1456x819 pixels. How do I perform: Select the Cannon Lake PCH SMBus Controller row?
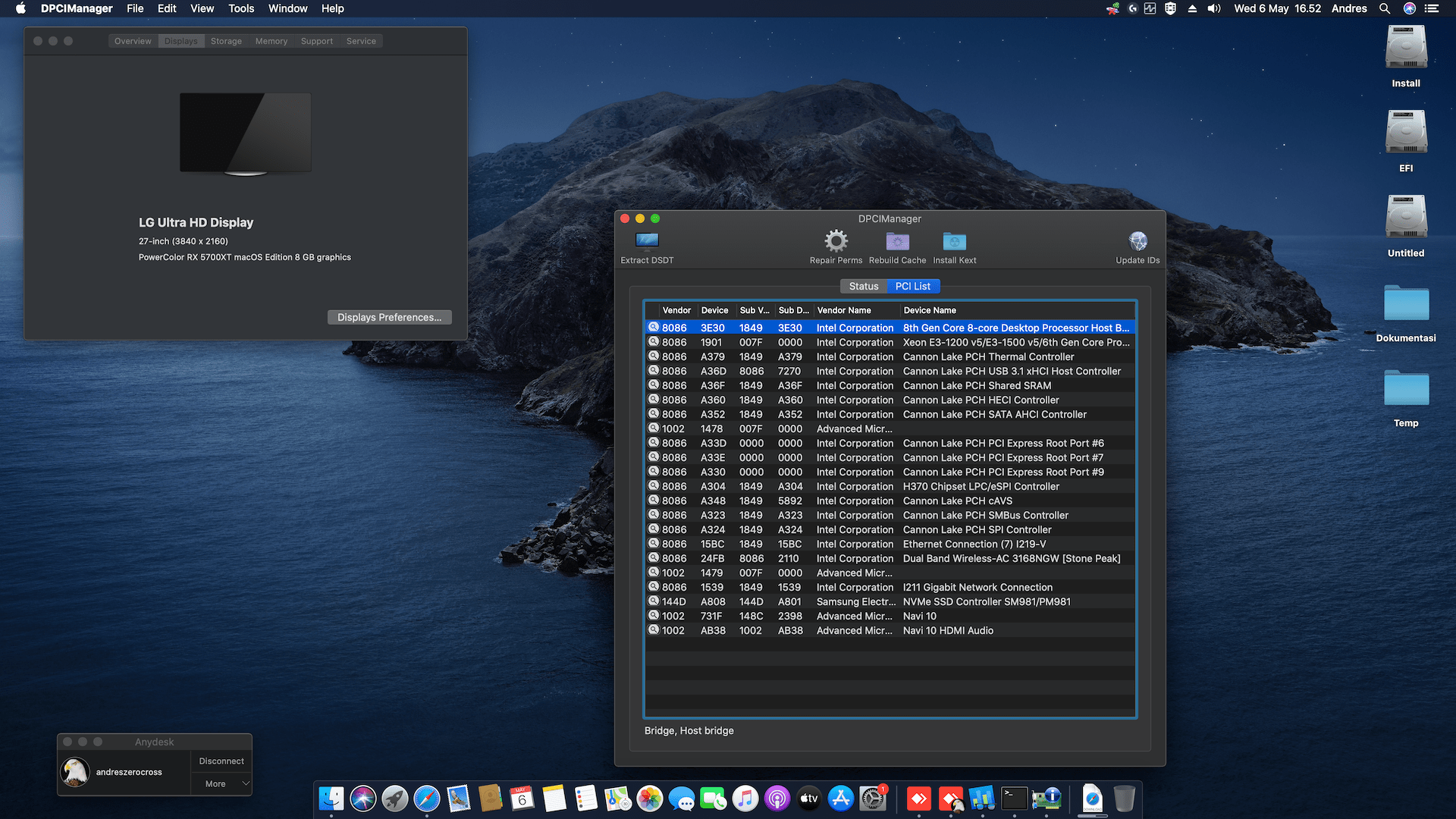click(x=890, y=515)
